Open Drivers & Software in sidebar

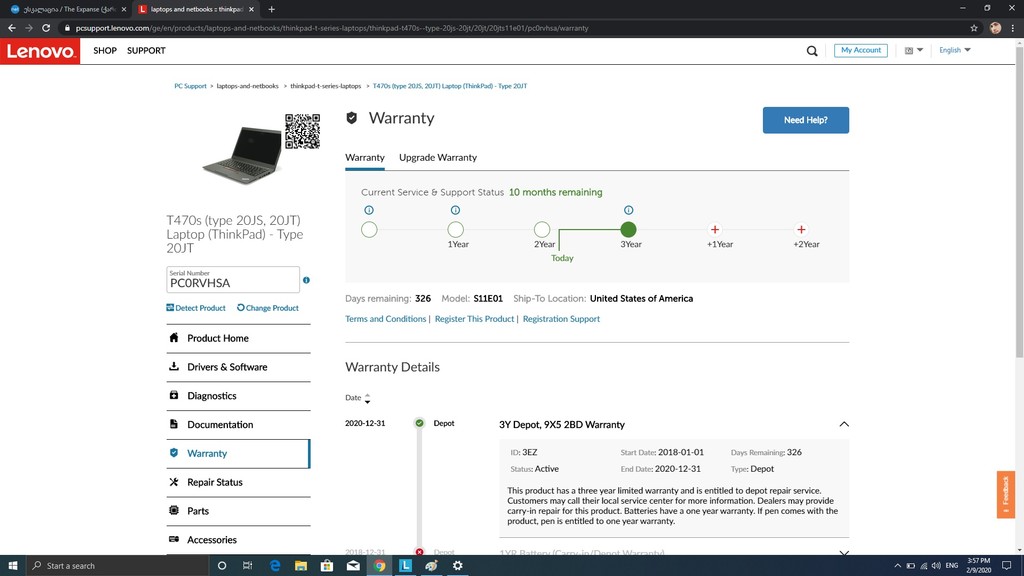[227, 367]
